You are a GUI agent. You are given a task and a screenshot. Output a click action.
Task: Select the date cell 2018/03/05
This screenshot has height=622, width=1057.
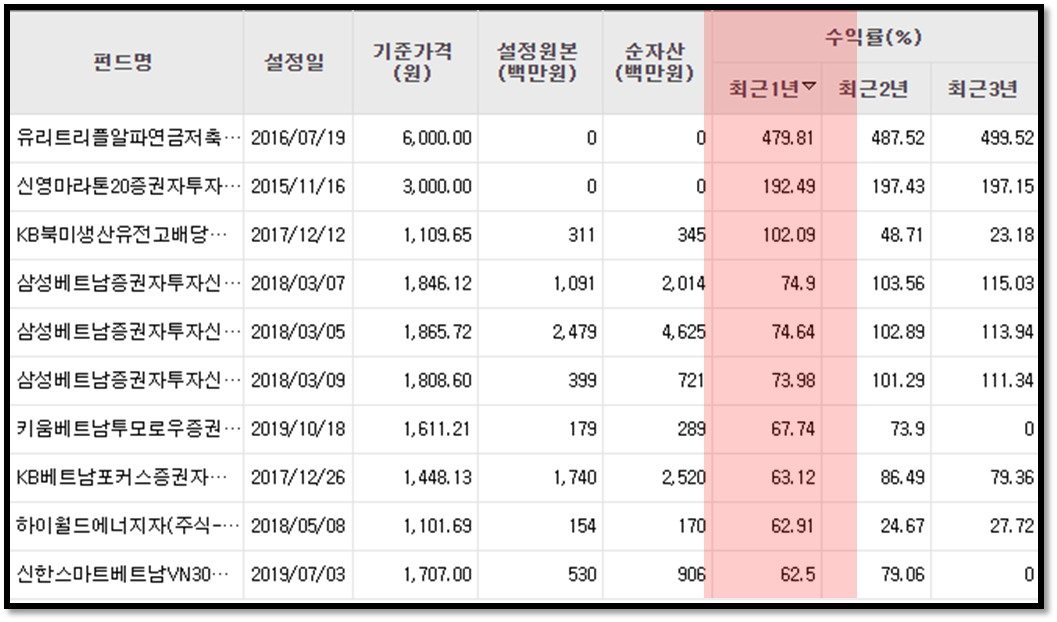click(298, 332)
